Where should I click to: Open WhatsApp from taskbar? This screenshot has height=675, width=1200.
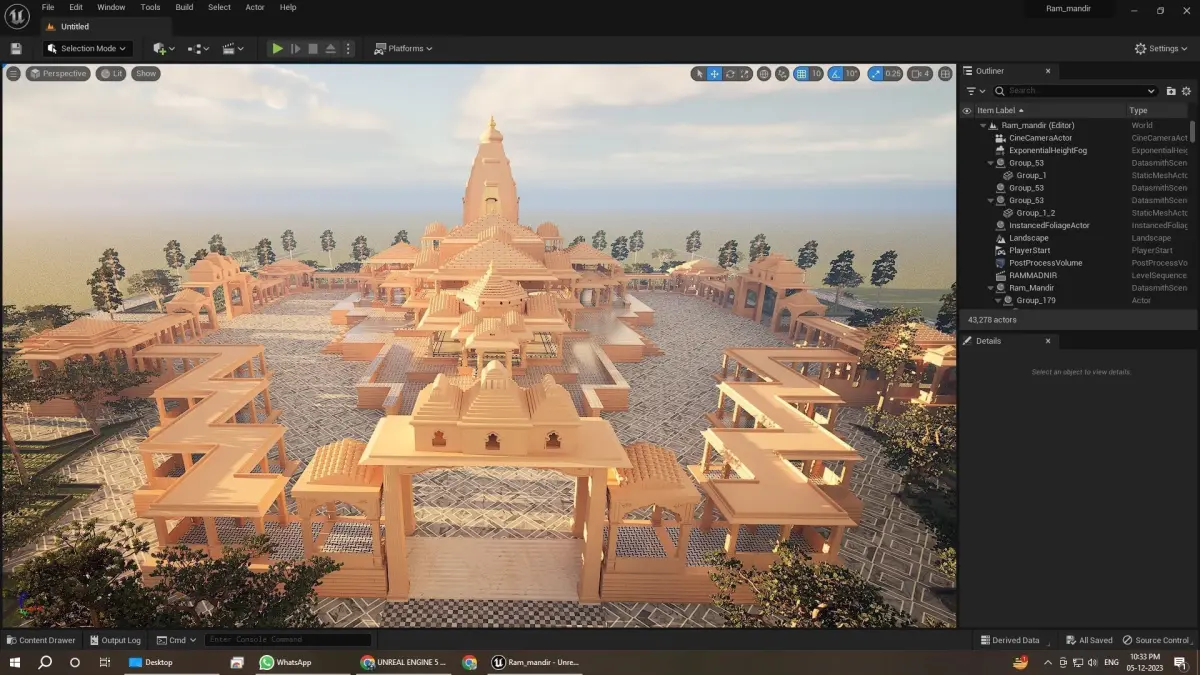click(x=286, y=662)
